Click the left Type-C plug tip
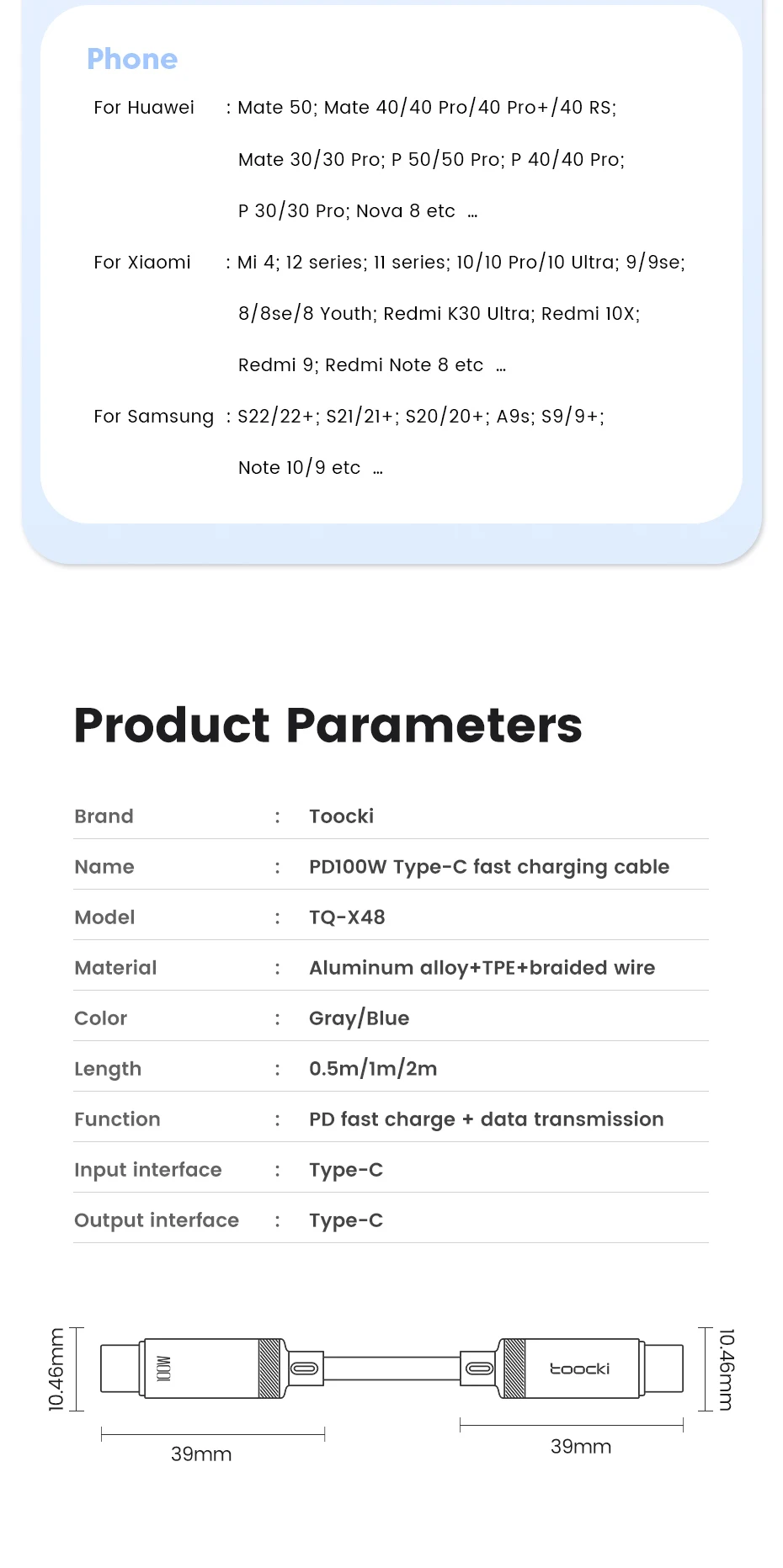Image resolution: width=783 pixels, height=1568 pixels. click(x=121, y=1369)
